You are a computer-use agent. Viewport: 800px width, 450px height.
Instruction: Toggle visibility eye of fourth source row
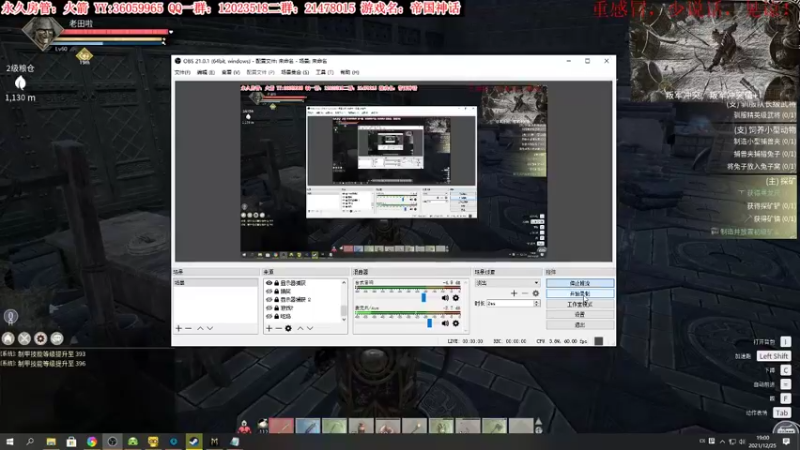(269, 308)
